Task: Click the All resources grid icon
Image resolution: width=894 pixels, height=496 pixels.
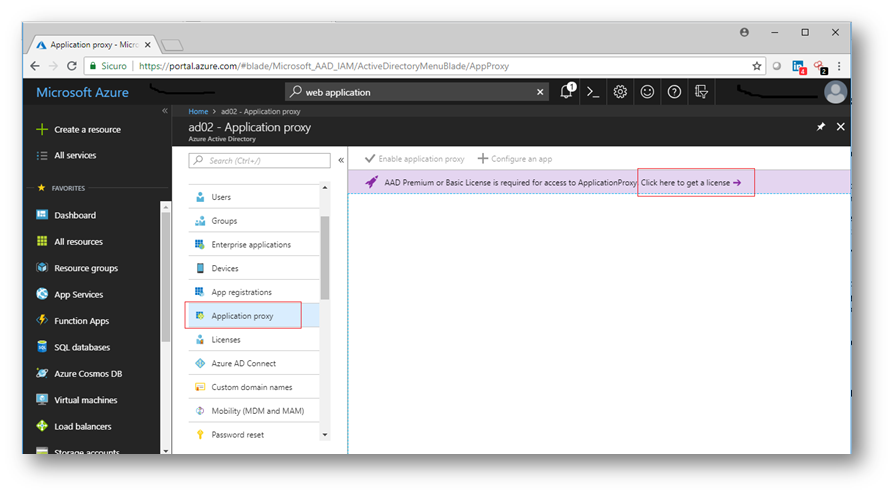Action: tap(42, 241)
